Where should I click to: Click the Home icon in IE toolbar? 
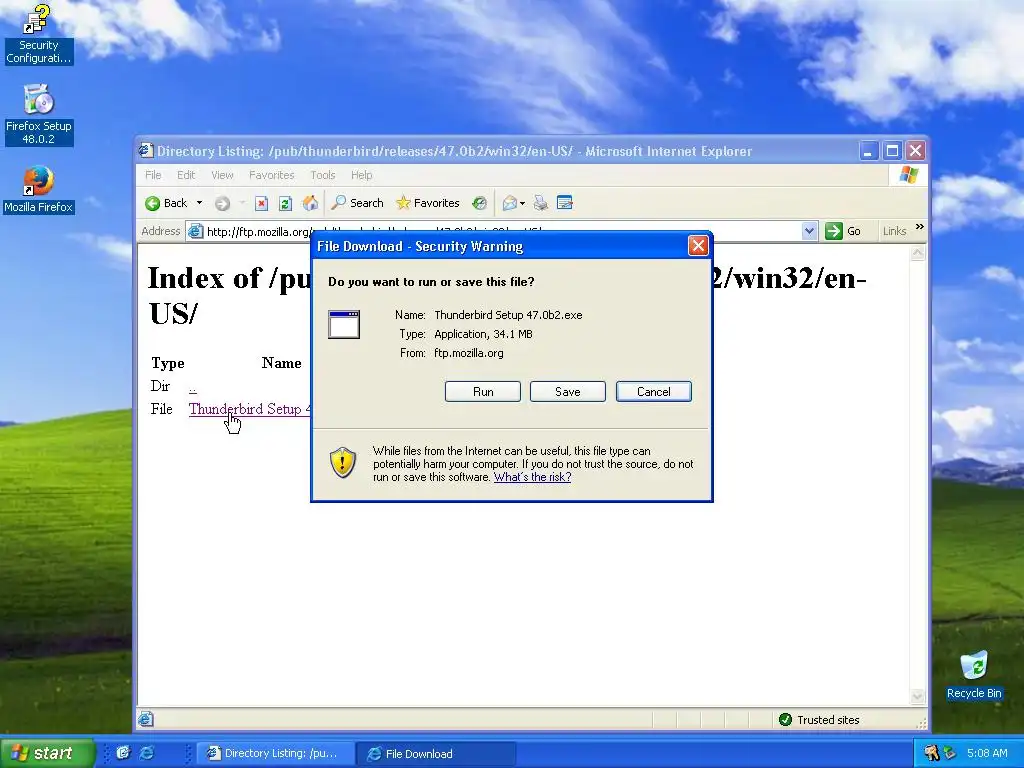310,203
